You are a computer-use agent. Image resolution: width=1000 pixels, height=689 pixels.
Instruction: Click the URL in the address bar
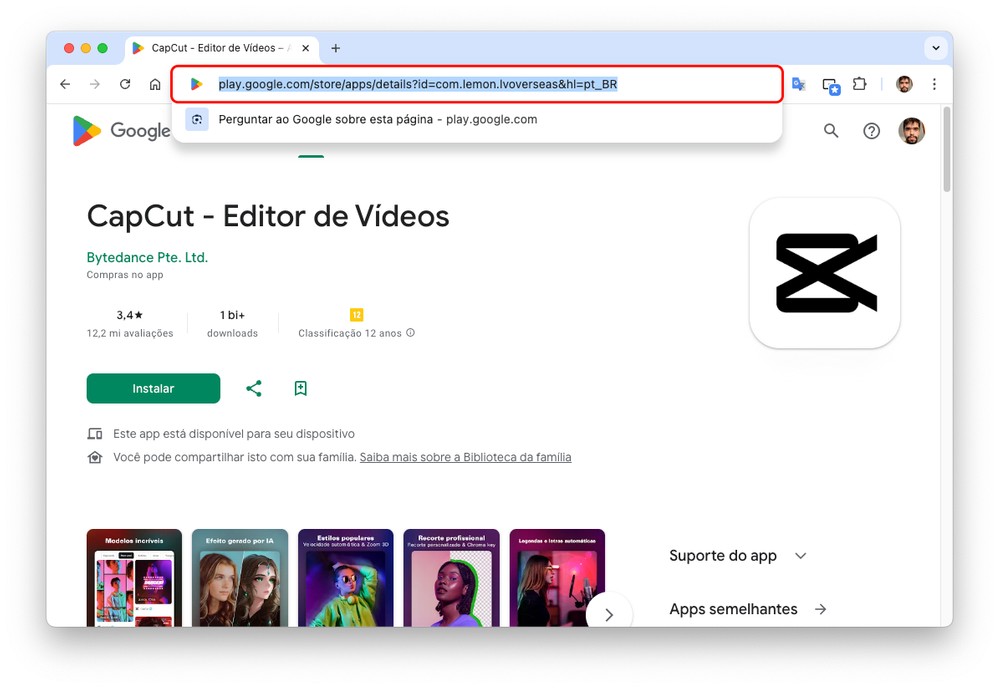[418, 84]
